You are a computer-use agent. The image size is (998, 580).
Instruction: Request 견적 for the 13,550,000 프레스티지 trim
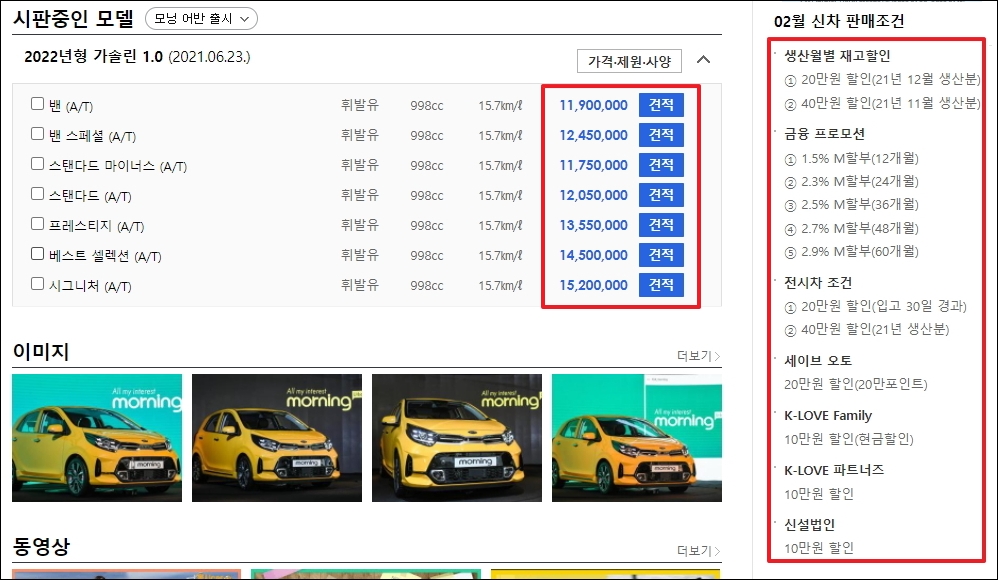[661, 225]
